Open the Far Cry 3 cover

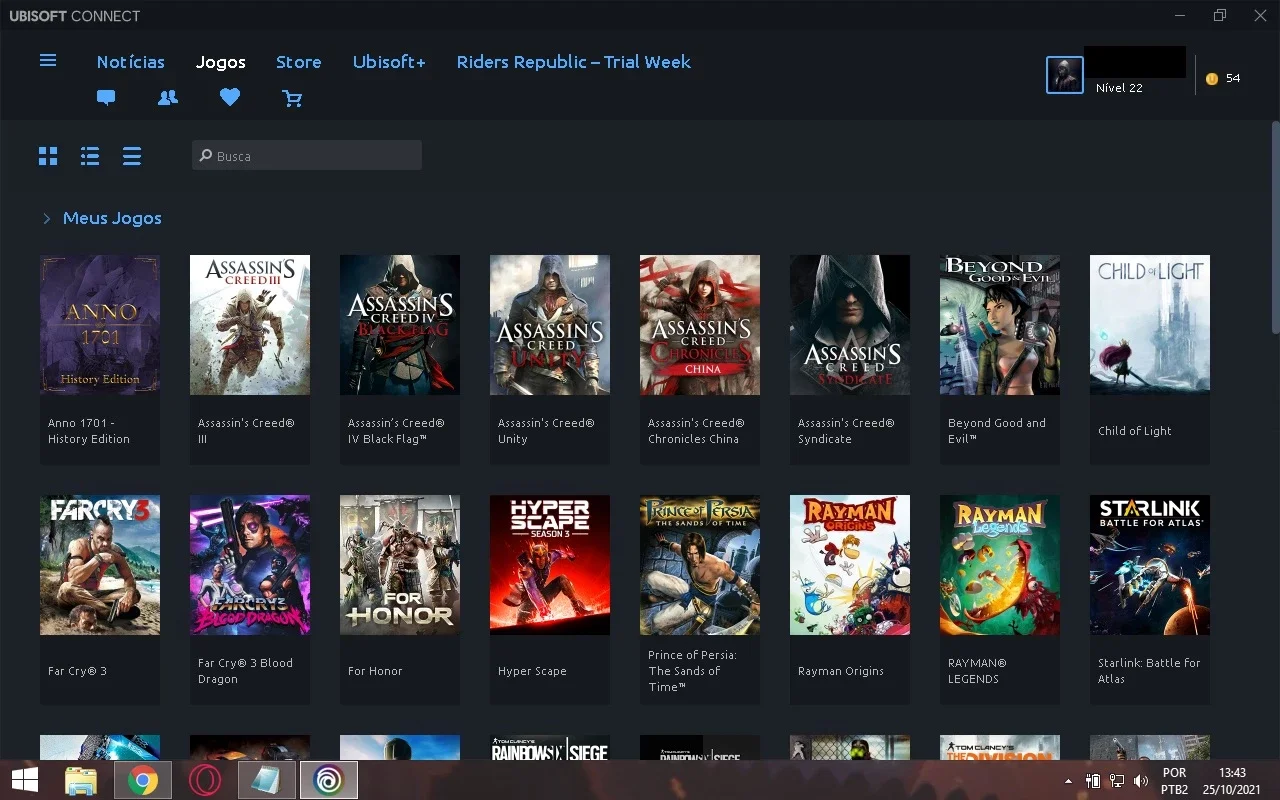100,565
